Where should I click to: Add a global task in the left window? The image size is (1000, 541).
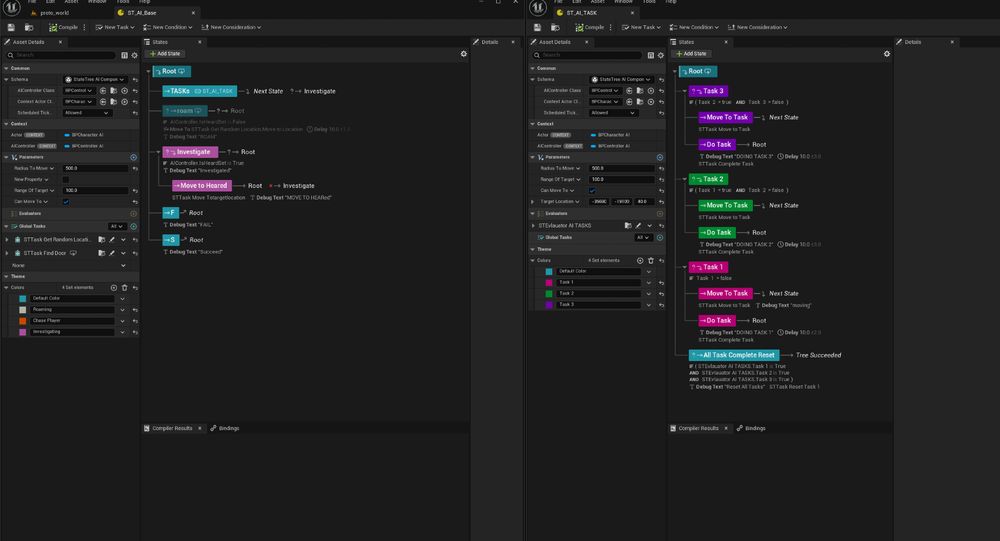[133, 226]
